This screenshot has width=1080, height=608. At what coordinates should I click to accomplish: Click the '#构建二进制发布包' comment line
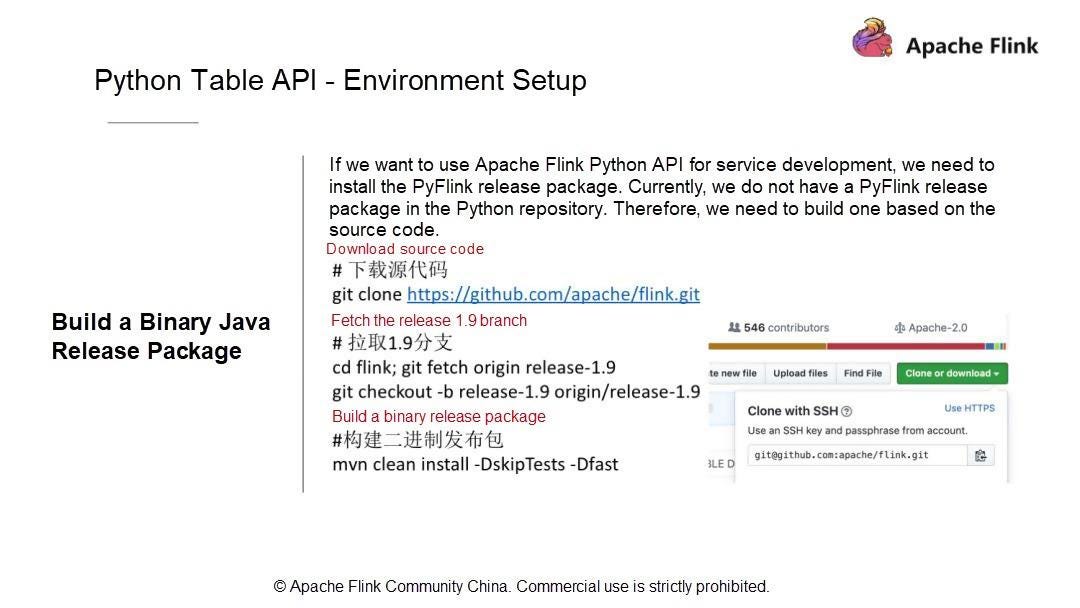[x=417, y=440]
